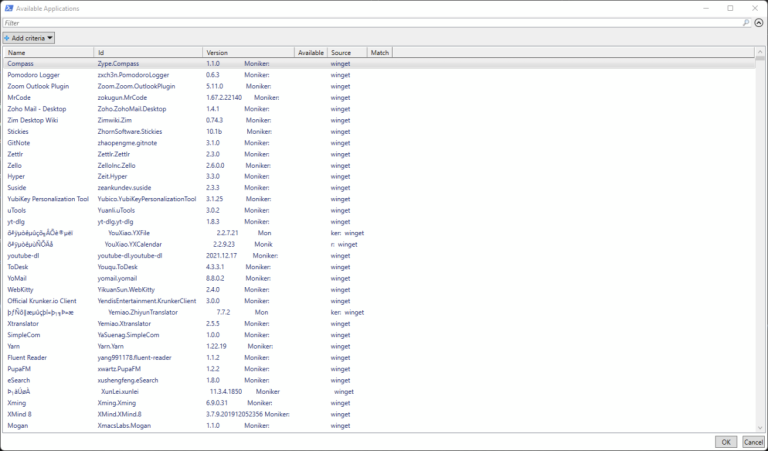Select the XMind 8 row
Image resolution: width=768 pixels, height=451 pixels.
pos(380,414)
